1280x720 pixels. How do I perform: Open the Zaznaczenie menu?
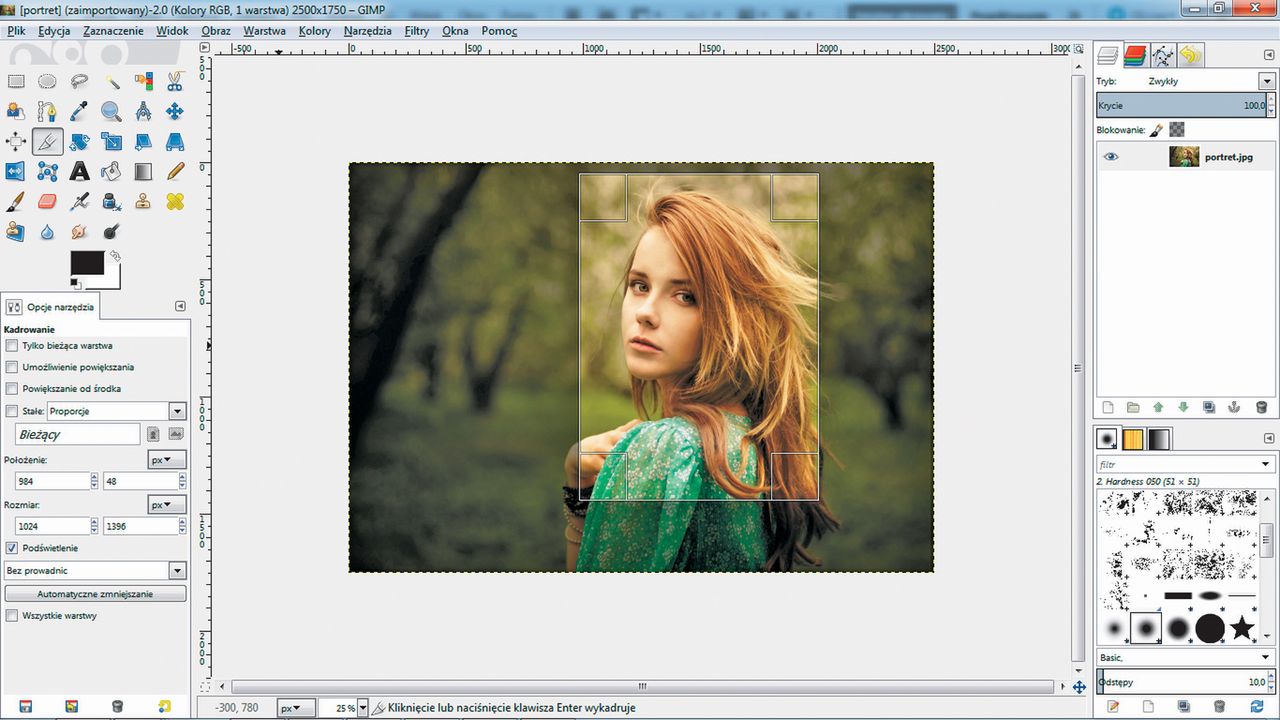pyautogui.click(x=113, y=31)
